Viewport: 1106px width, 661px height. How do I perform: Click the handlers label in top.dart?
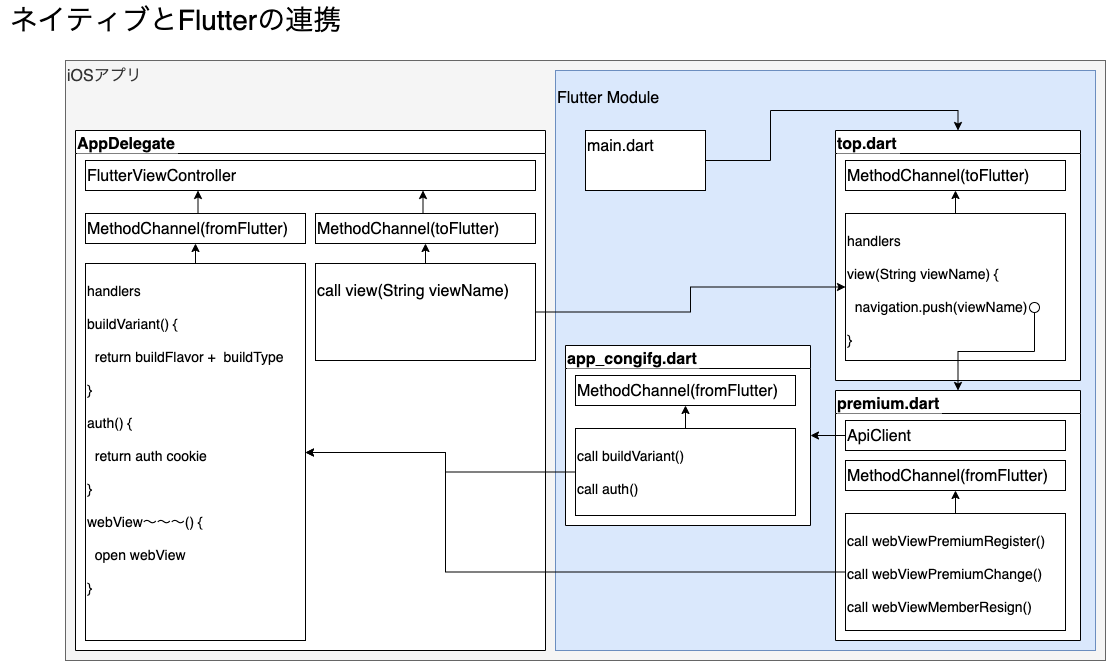pos(874,241)
